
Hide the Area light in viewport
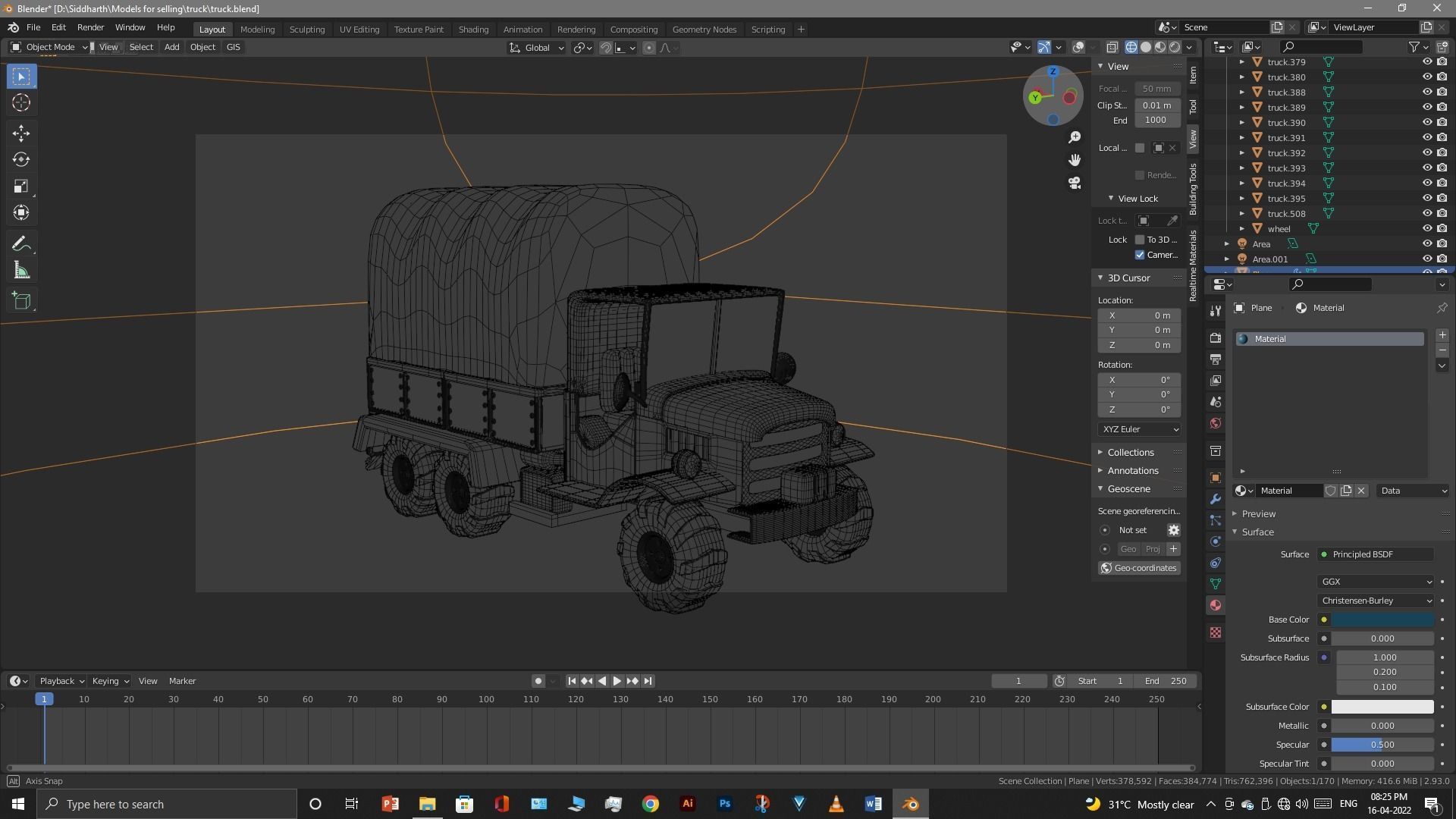(x=1426, y=244)
